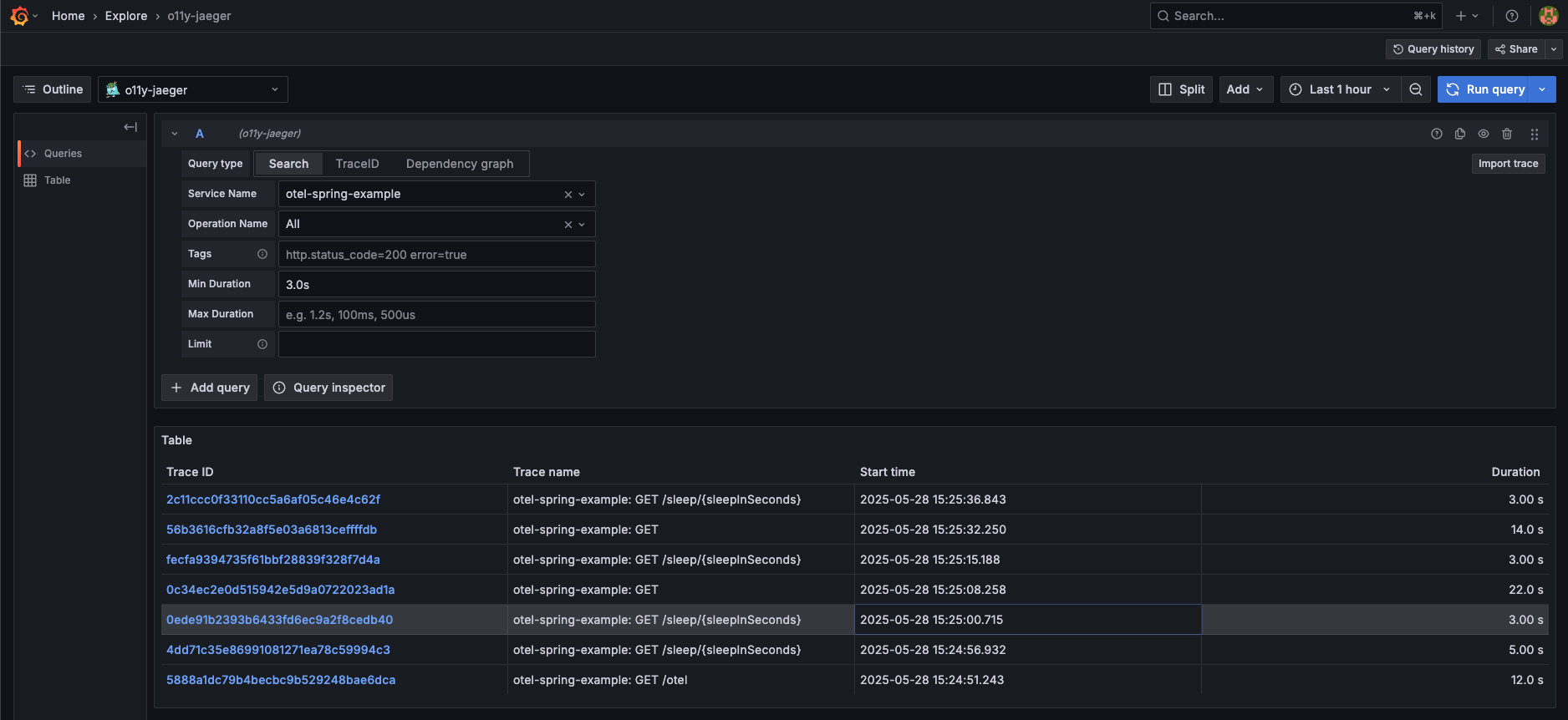Image resolution: width=1568 pixels, height=720 pixels.
Task: Select the Search query type
Action: [288, 164]
